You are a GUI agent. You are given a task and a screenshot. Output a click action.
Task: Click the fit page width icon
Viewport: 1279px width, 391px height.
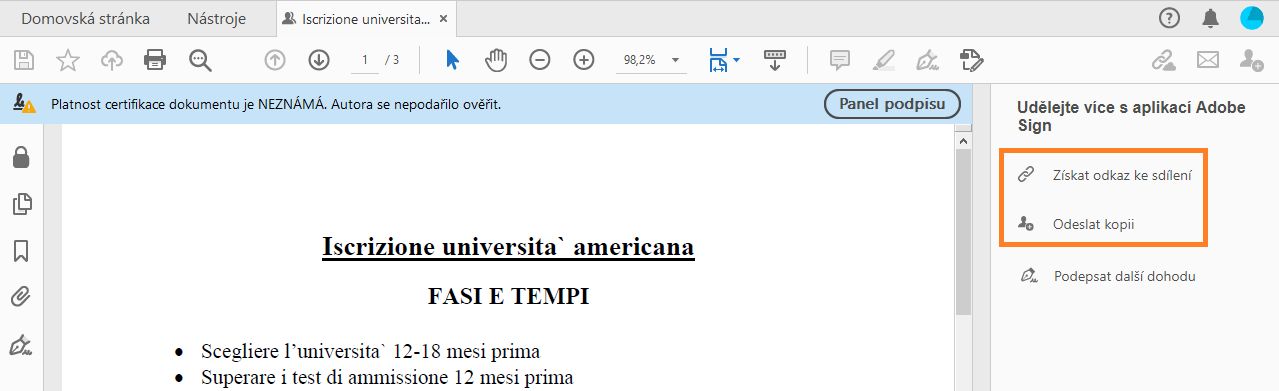(x=718, y=60)
